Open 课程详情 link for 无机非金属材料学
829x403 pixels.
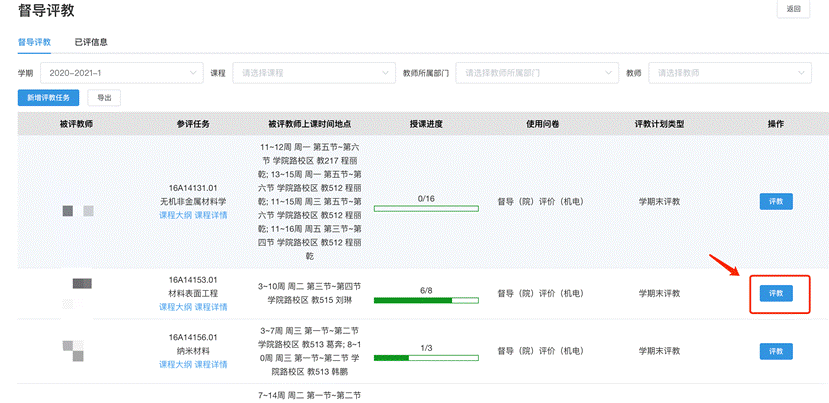tap(211, 215)
